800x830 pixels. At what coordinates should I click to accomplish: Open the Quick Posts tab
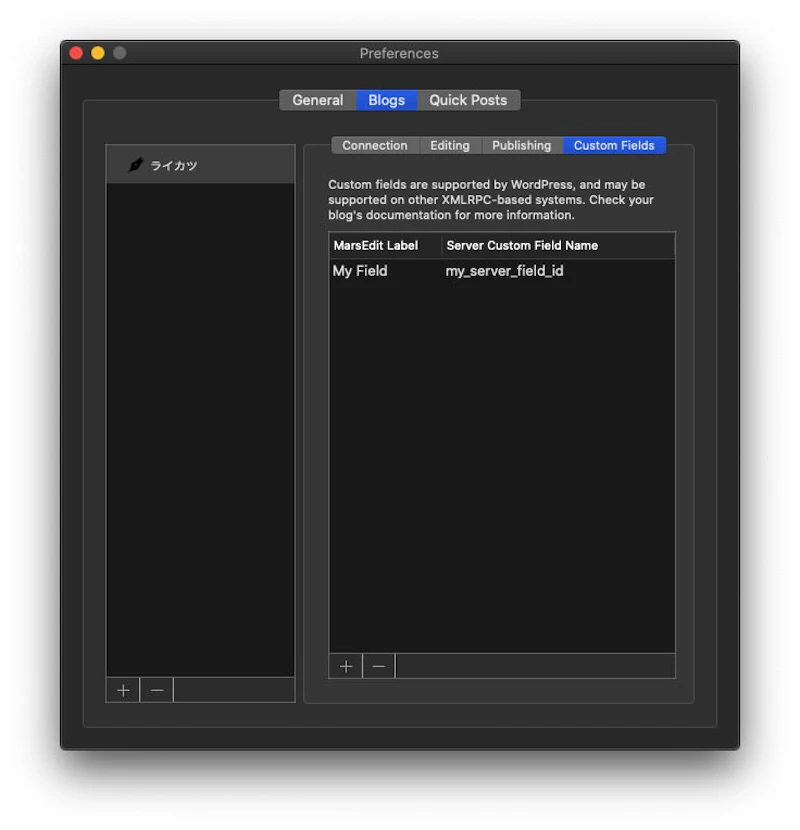click(x=469, y=100)
